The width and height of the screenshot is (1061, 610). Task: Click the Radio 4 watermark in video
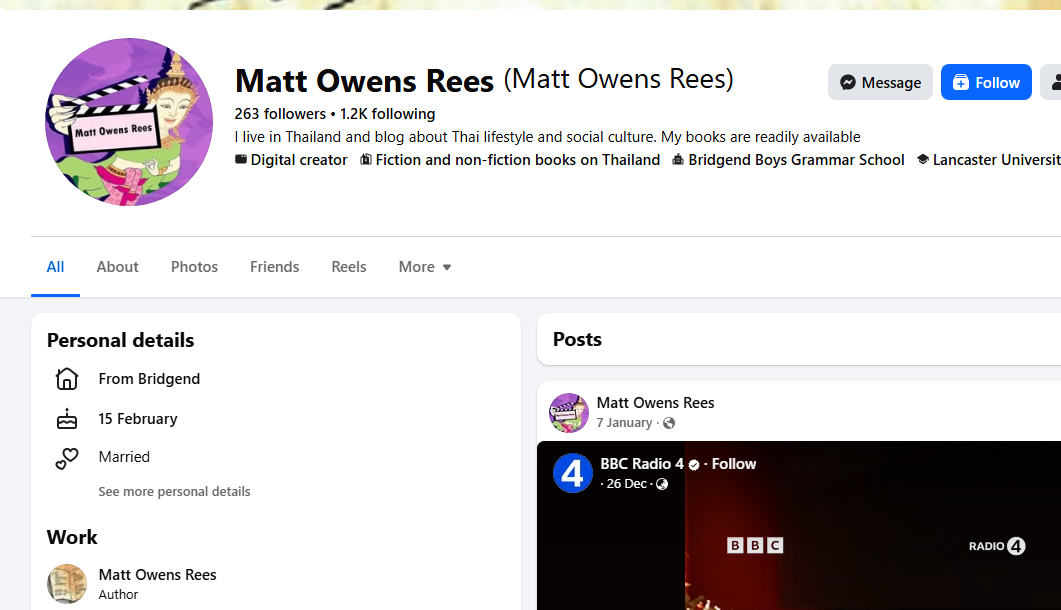997,546
